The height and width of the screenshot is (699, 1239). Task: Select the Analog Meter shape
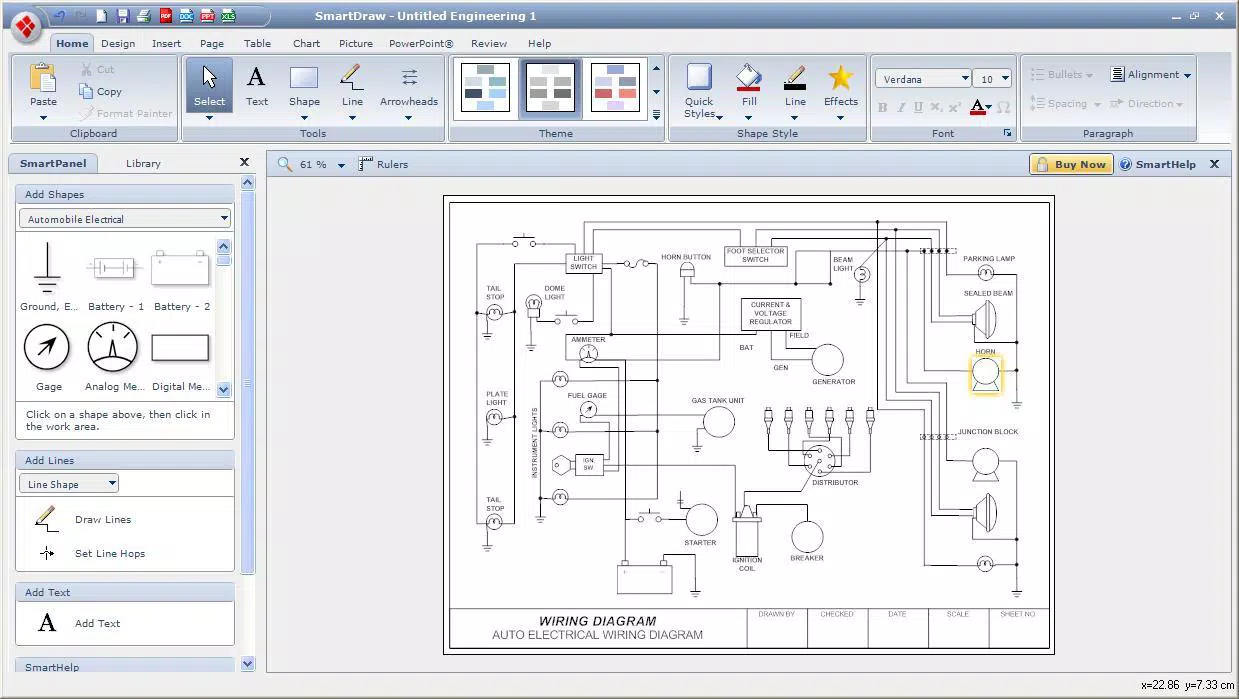pos(114,357)
